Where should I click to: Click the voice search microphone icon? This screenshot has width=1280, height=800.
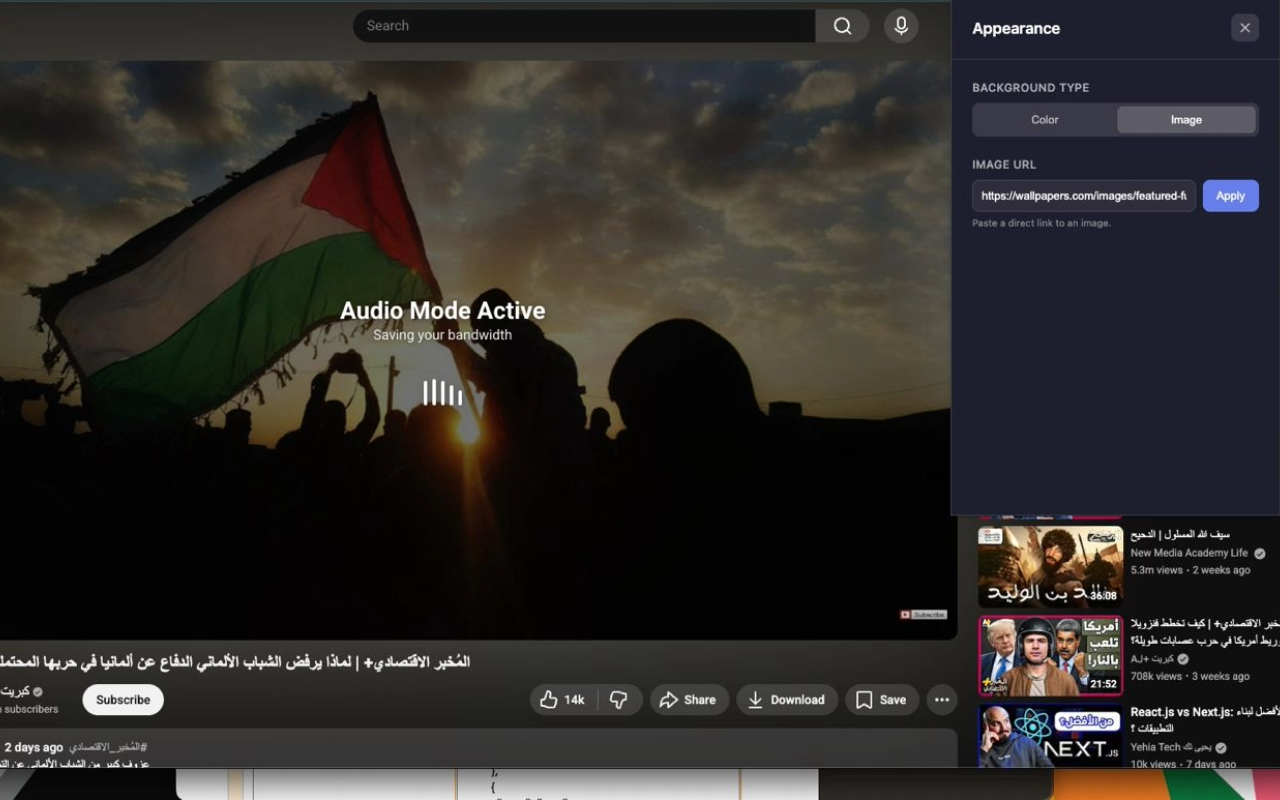901,26
